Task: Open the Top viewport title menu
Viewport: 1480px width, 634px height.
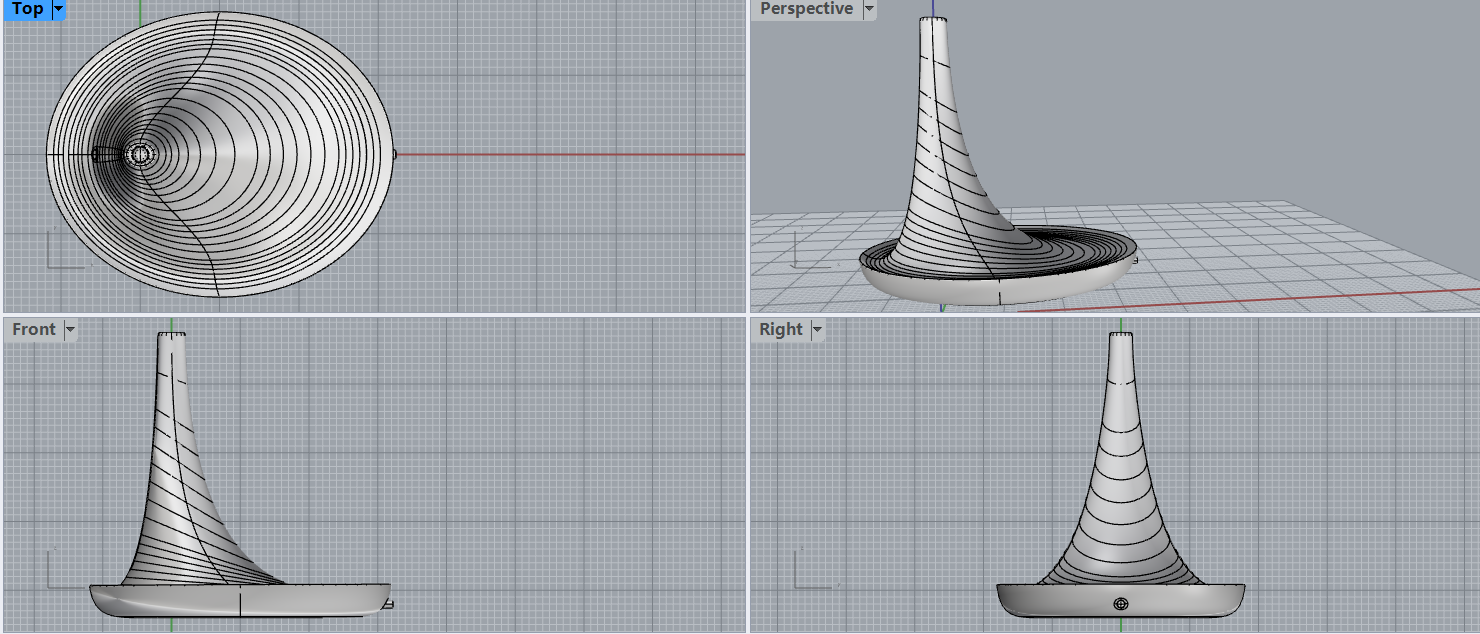Action: [58, 9]
